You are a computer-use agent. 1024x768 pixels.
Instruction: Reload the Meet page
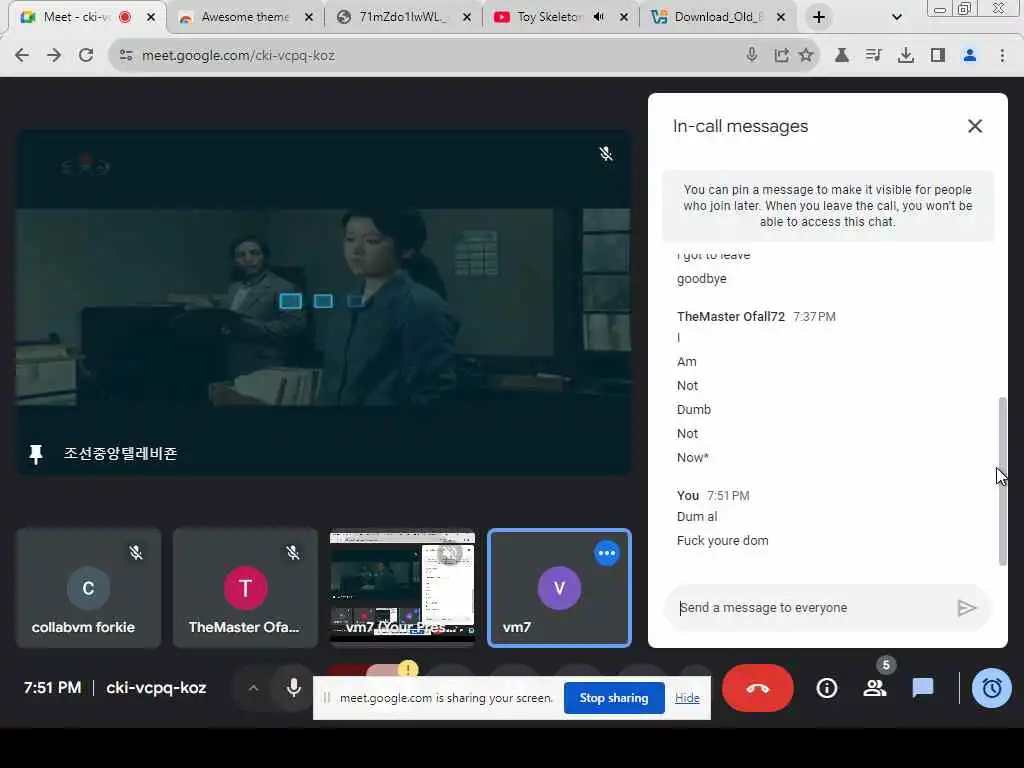coord(86,56)
